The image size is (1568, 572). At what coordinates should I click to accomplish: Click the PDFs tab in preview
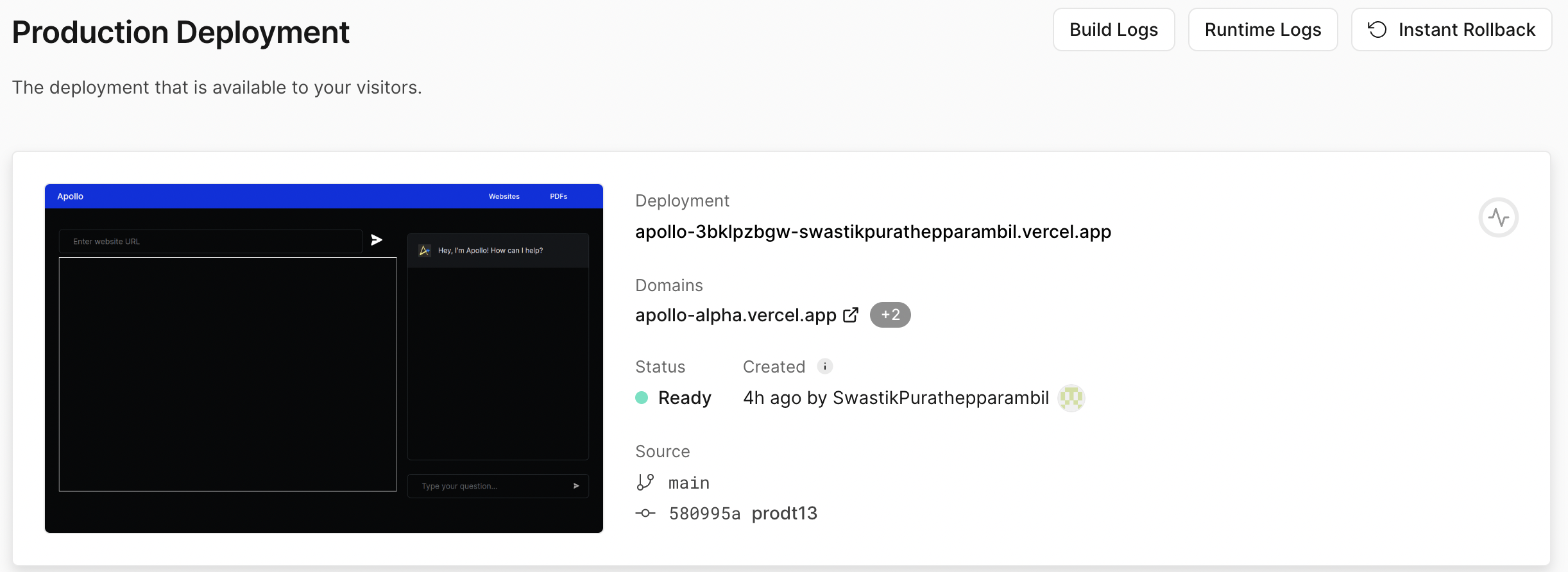tap(558, 196)
